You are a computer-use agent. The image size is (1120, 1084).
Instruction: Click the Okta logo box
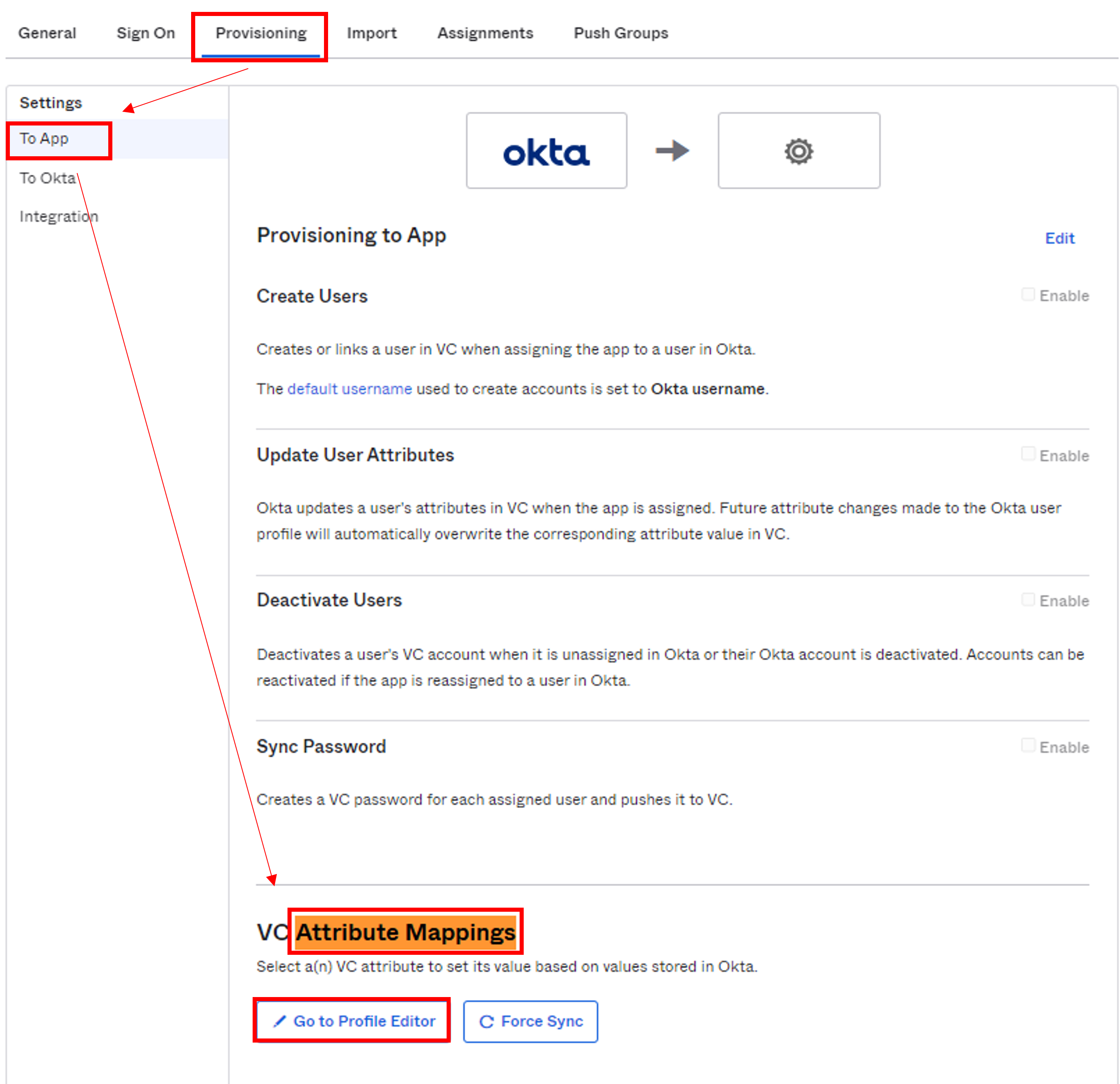point(546,151)
